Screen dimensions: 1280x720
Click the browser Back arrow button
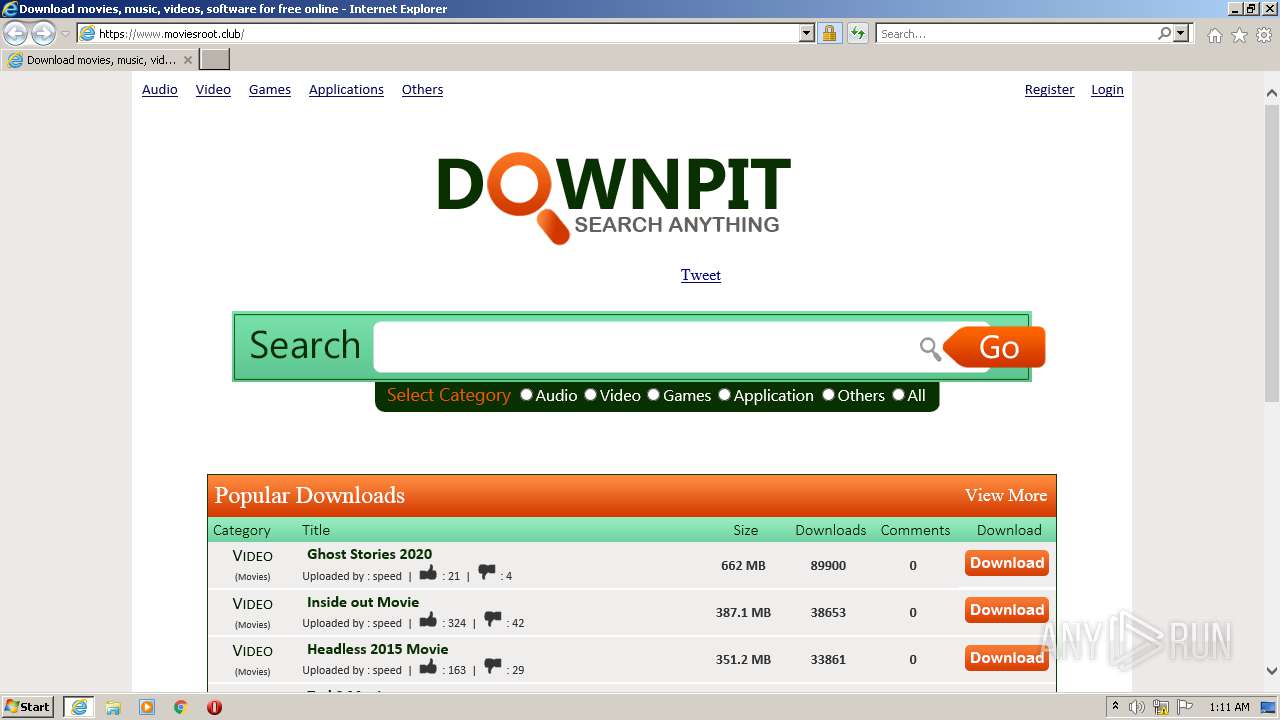pyautogui.click(x=15, y=34)
